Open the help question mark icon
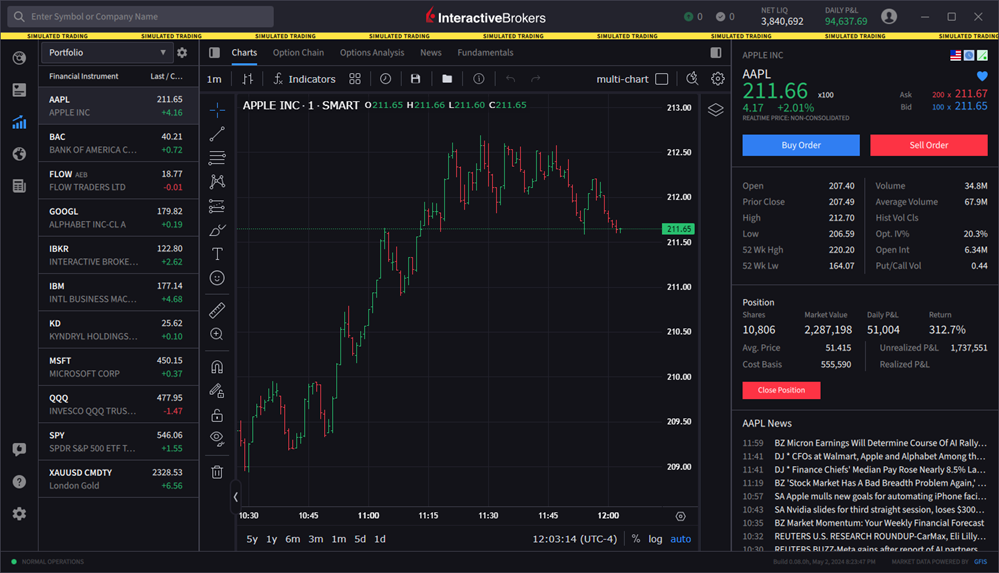The image size is (999, 573). coord(19,482)
